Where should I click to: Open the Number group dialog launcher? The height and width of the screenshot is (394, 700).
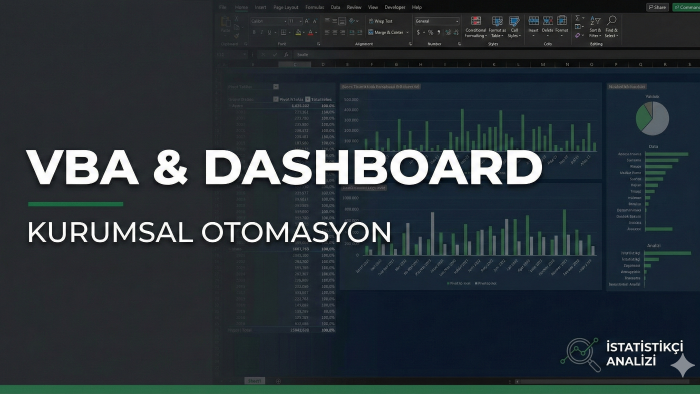(459, 44)
